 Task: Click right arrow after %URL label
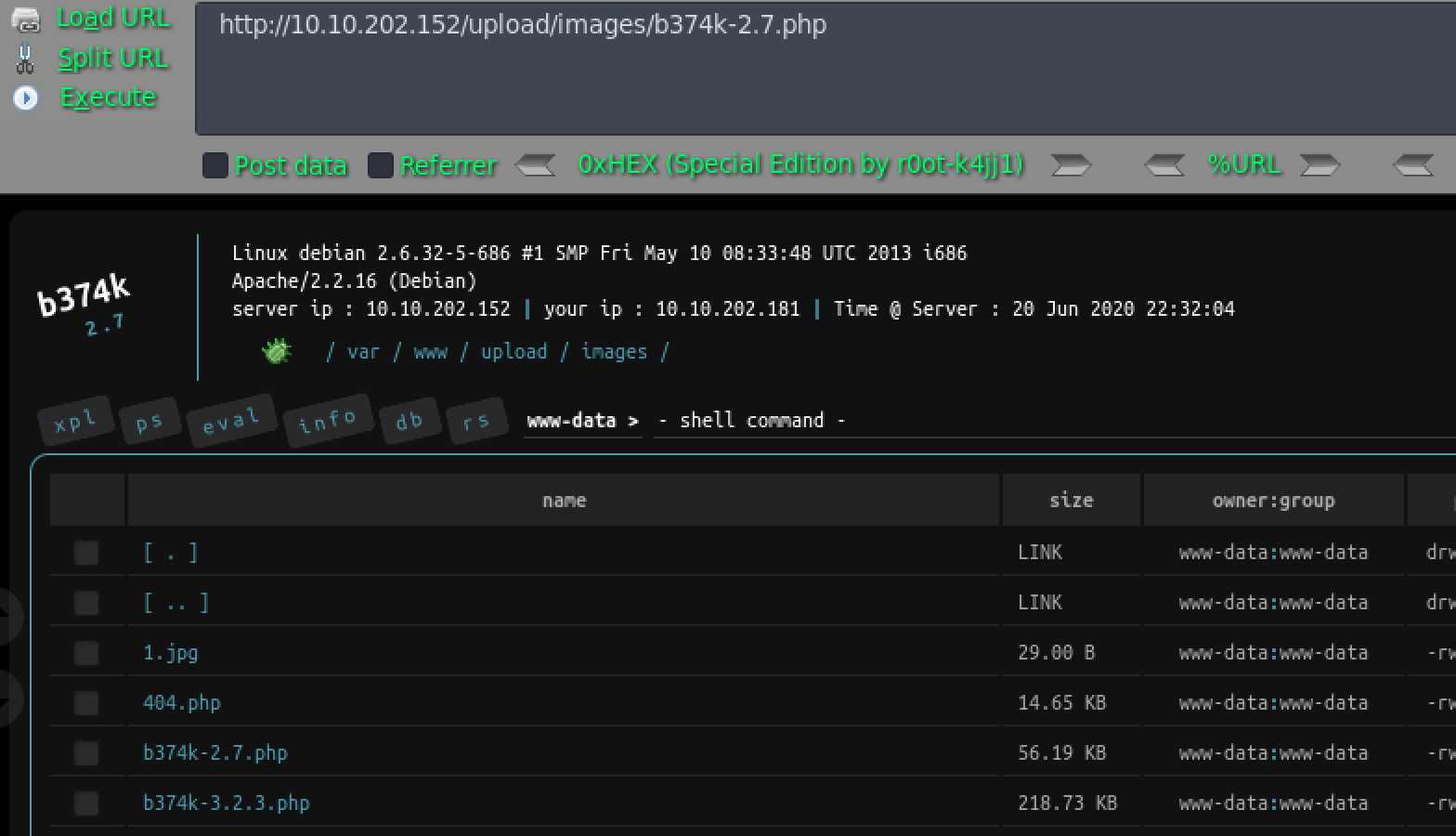(1319, 165)
